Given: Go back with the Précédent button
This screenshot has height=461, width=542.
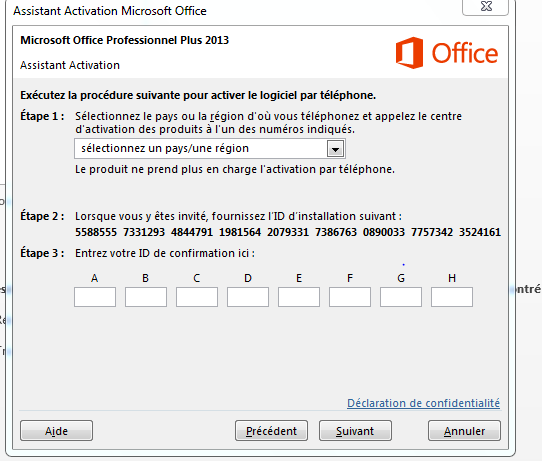Looking at the screenshot, I should [271, 431].
